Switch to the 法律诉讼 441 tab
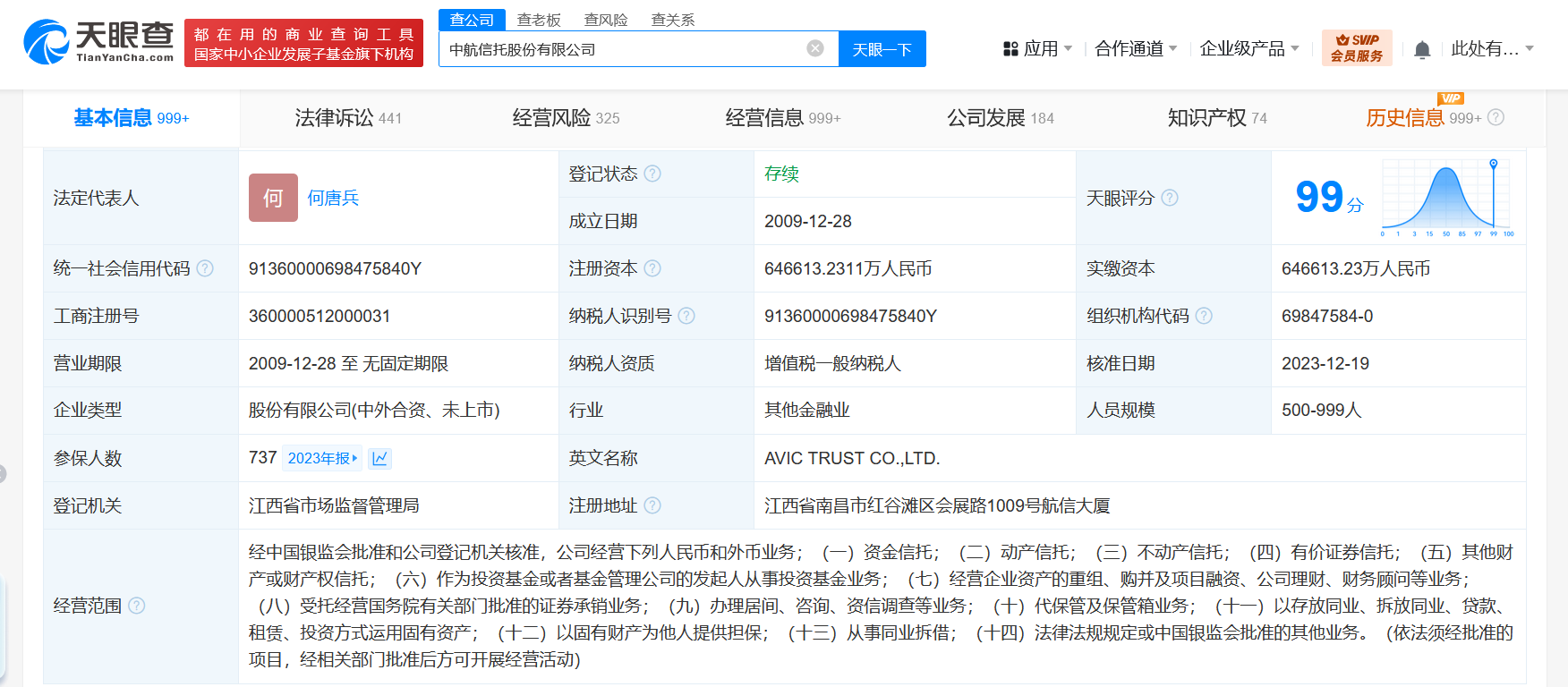Viewport: 1568px width, 687px height. pos(348,118)
